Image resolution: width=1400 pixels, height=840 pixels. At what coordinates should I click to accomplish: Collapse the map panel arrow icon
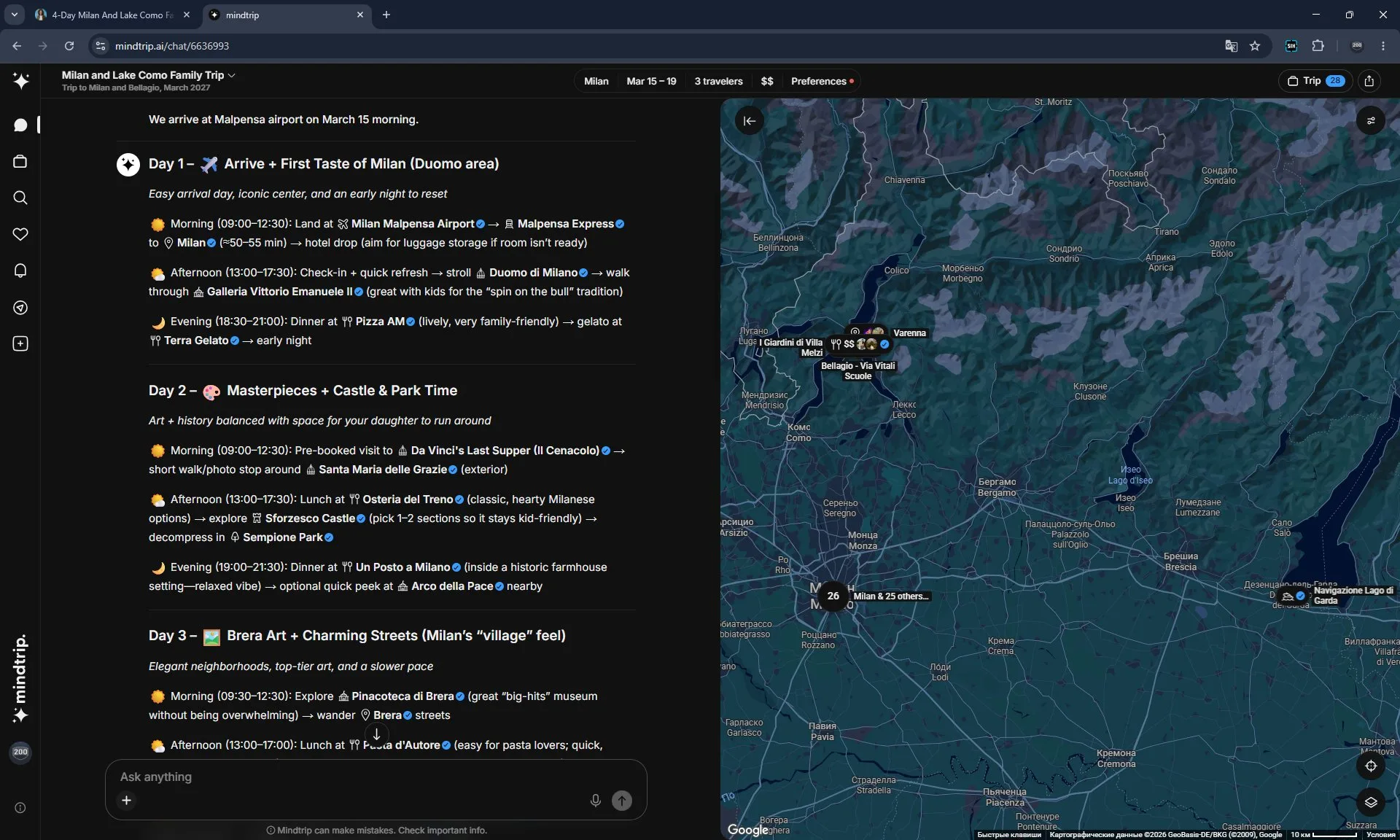(x=750, y=121)
